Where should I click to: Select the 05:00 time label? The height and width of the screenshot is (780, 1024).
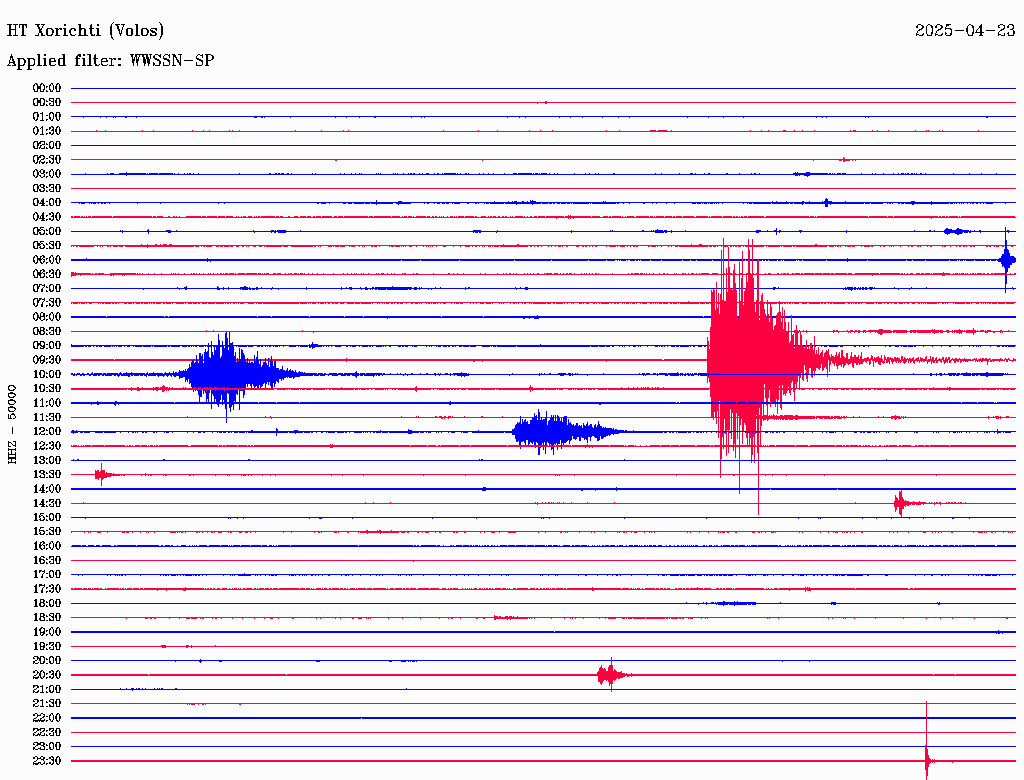click(x=47, y=231)
